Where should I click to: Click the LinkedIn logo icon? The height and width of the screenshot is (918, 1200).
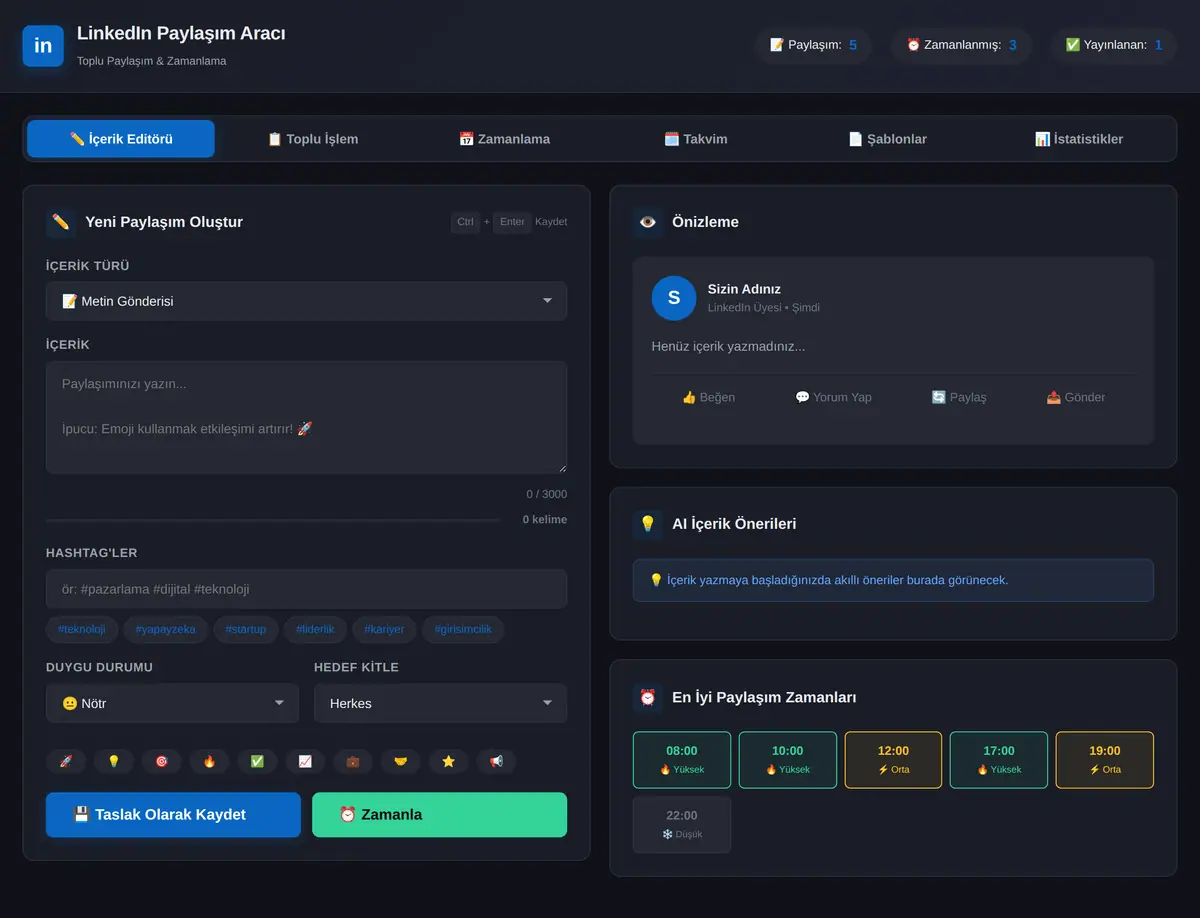pyautogui.click(x=43, y=46)
